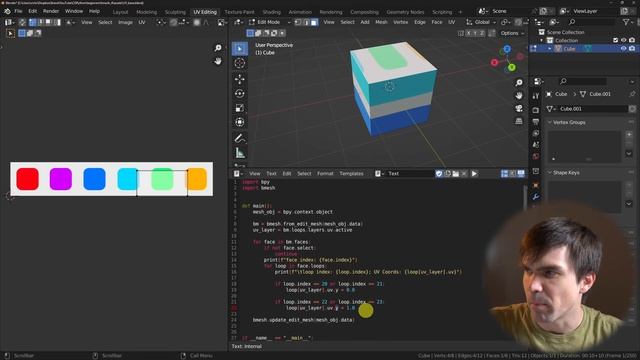The image size is (640, 360).
Task: Toggle X mirror axis in the viewport header
Action: pos(469,33)
